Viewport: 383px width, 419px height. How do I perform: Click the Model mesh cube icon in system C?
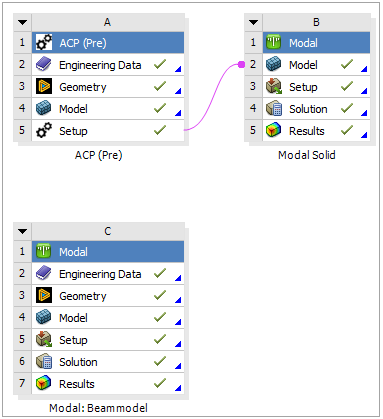44,317
